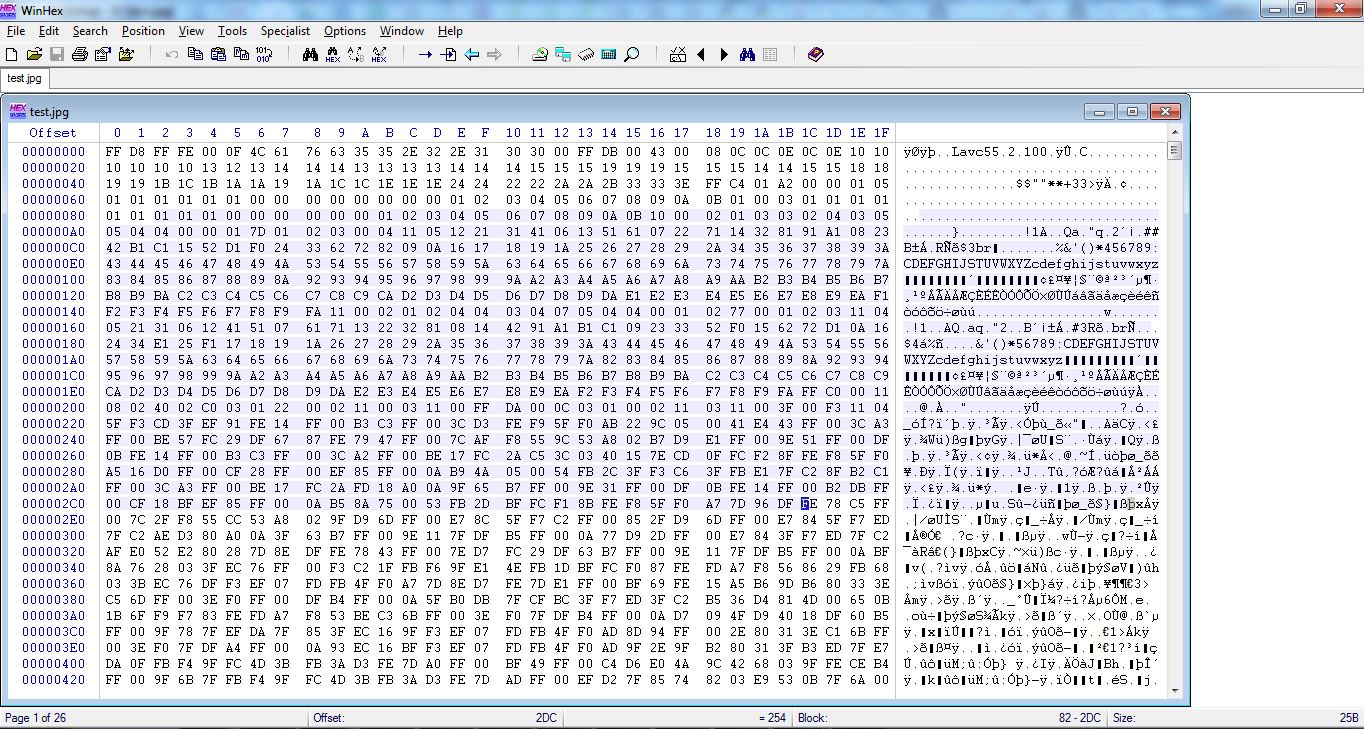Navigate Back with the blue left arrow
The width and height of the screenshot is (1364, 729).
tap(471, 54)
